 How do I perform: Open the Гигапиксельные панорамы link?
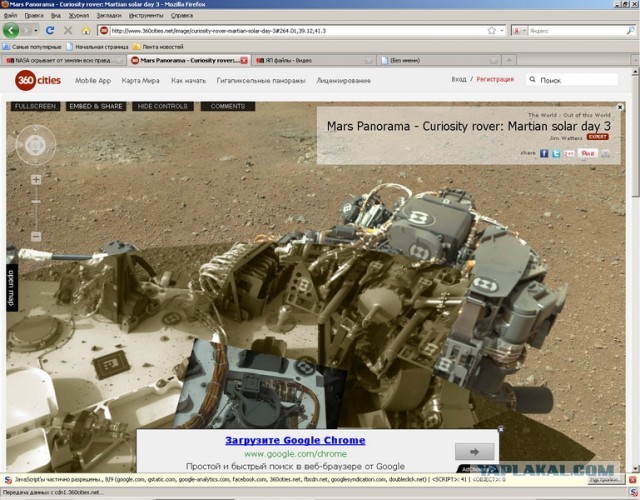(261, 81)
